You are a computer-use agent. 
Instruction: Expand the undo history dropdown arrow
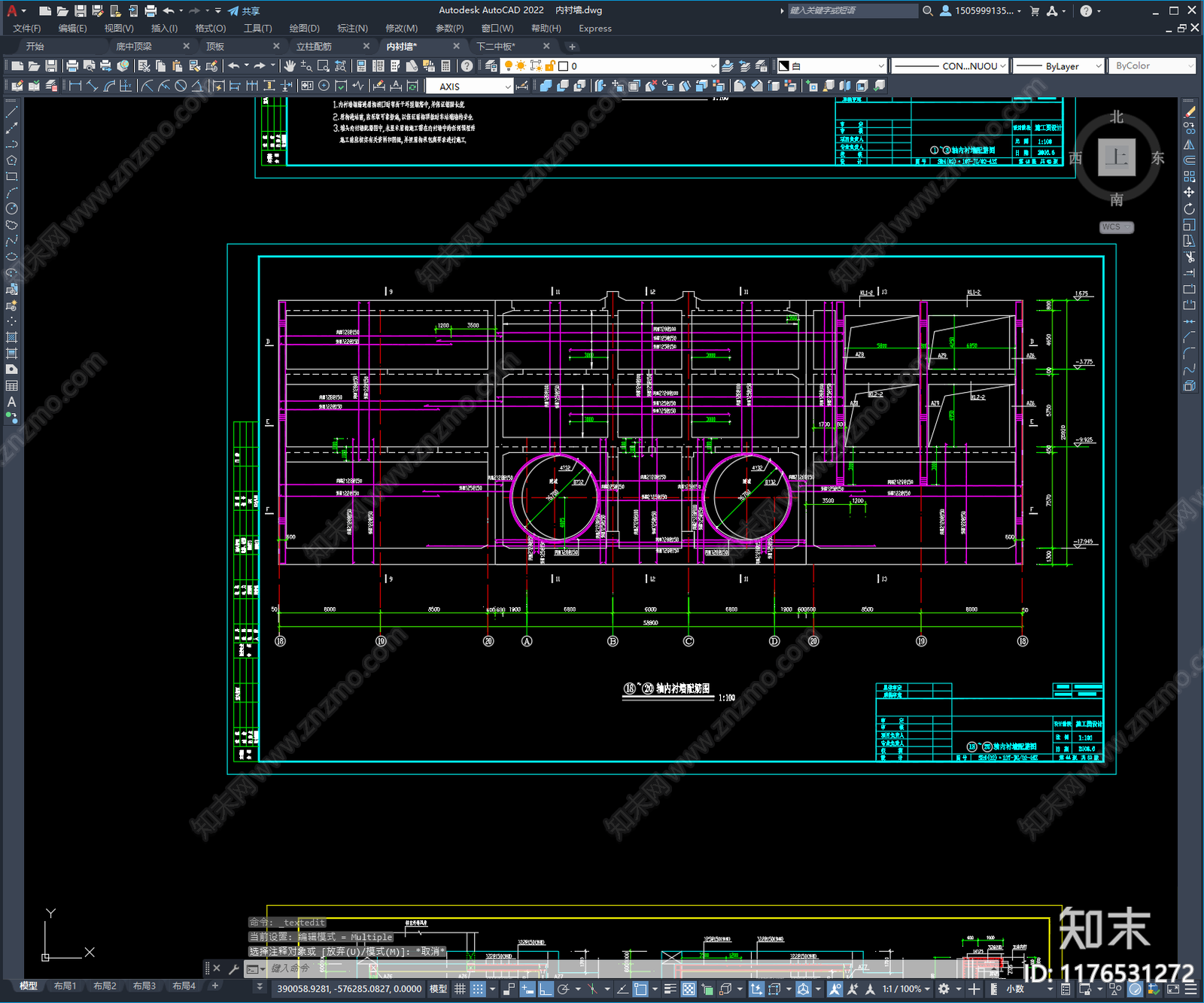(x=246, y=66)
